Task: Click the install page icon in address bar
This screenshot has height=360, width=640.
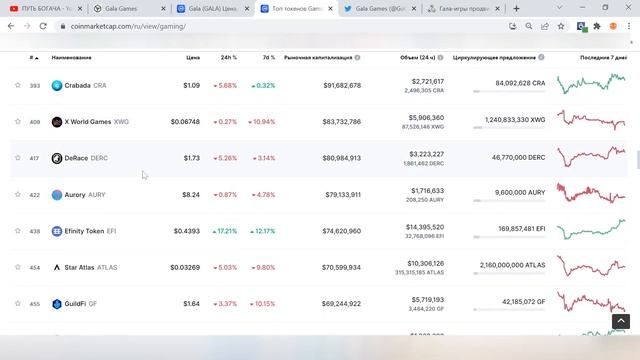Action: click(x=513, y=26)
